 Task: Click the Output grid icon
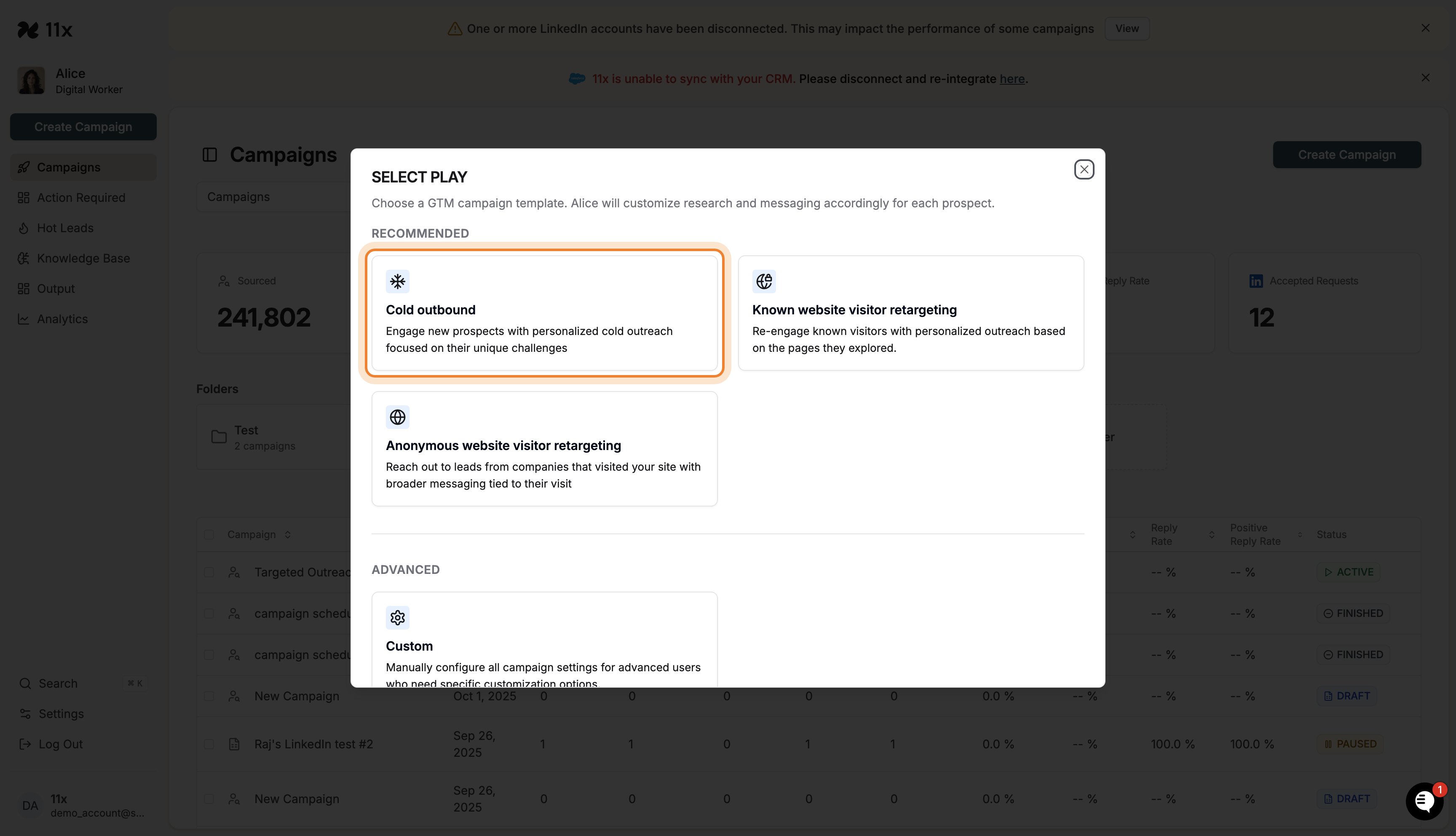click(x=24, y=288)
